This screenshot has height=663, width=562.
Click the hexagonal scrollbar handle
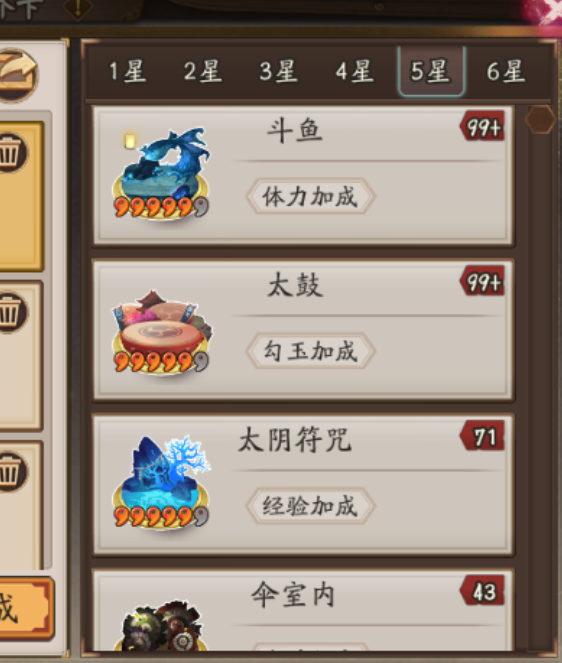540,120
